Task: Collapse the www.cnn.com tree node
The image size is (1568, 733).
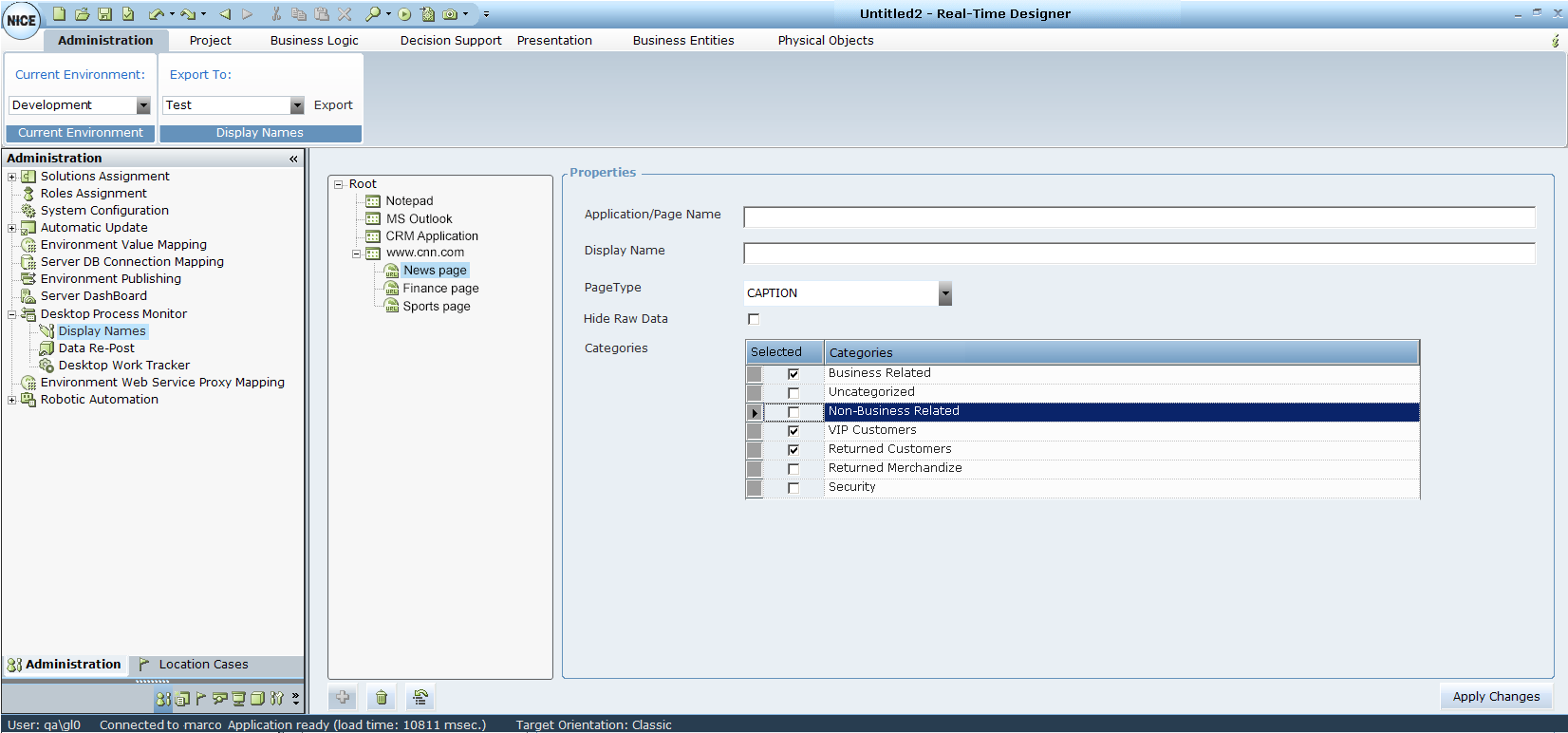Action: (x=357, y=254)
